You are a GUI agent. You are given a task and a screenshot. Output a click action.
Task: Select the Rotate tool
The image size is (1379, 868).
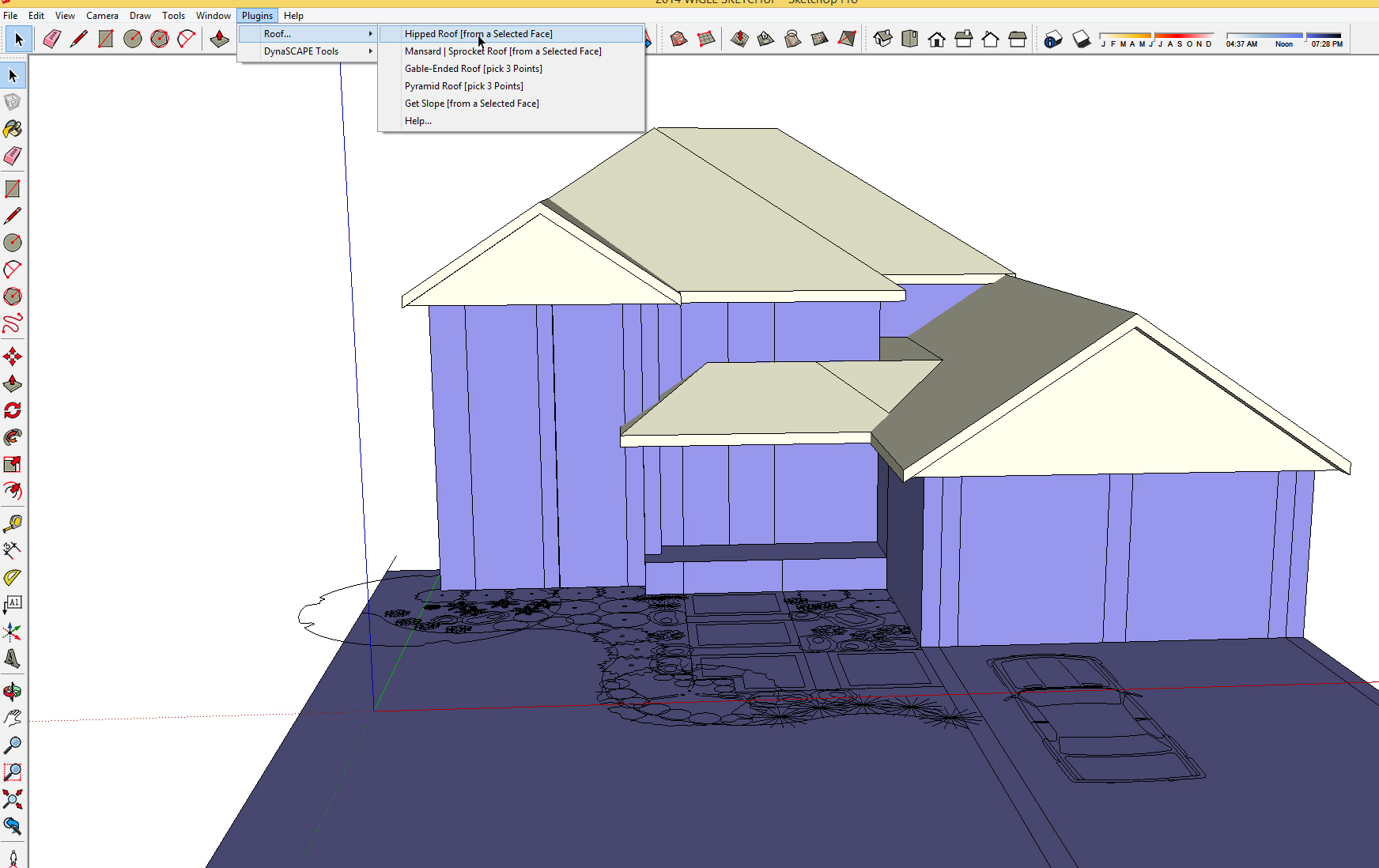13,410
